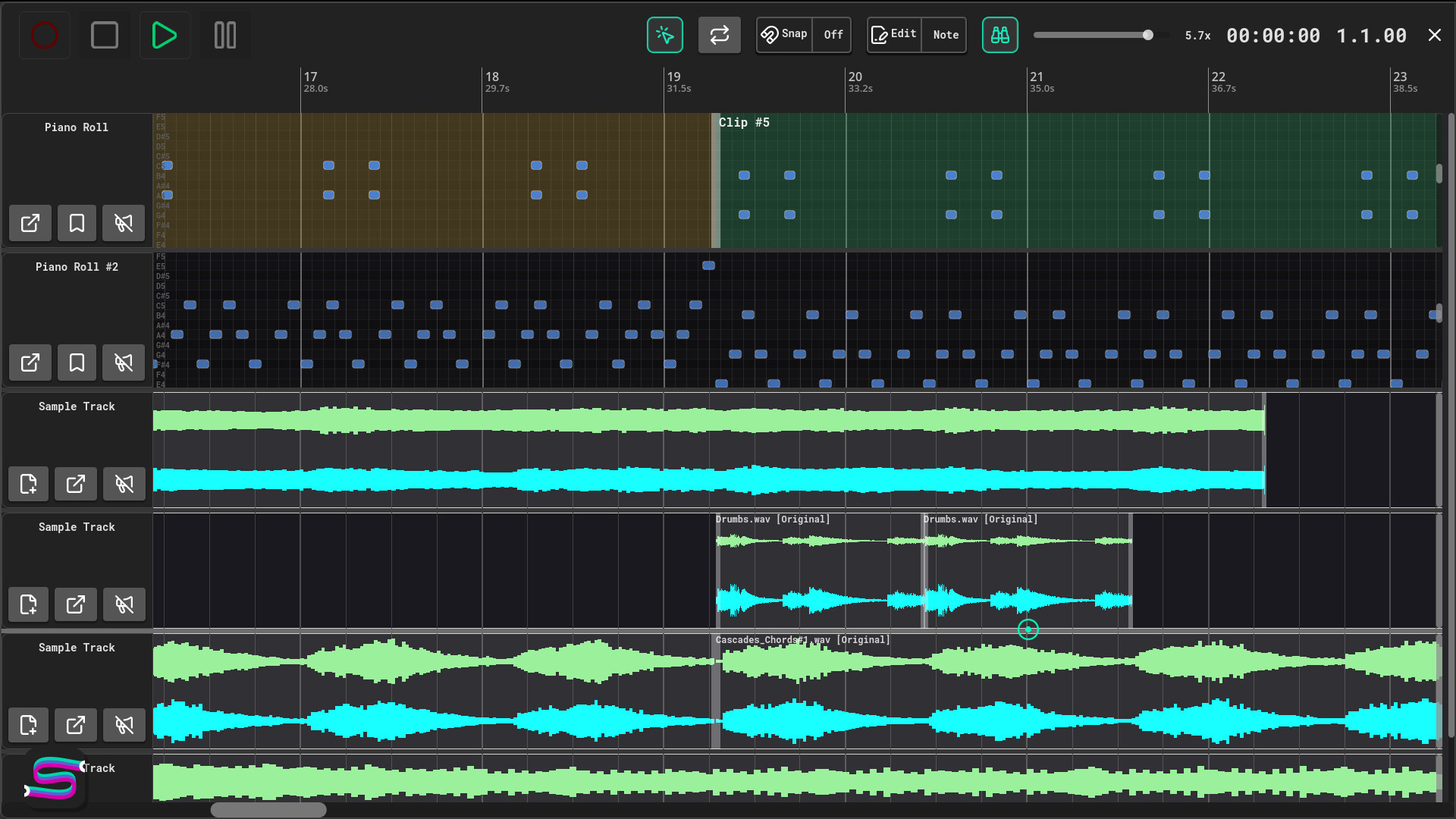Viewport: 1456px width, 819px height.
Task: Mute the Piano Roll #2 track
Action: click(124, 362)
